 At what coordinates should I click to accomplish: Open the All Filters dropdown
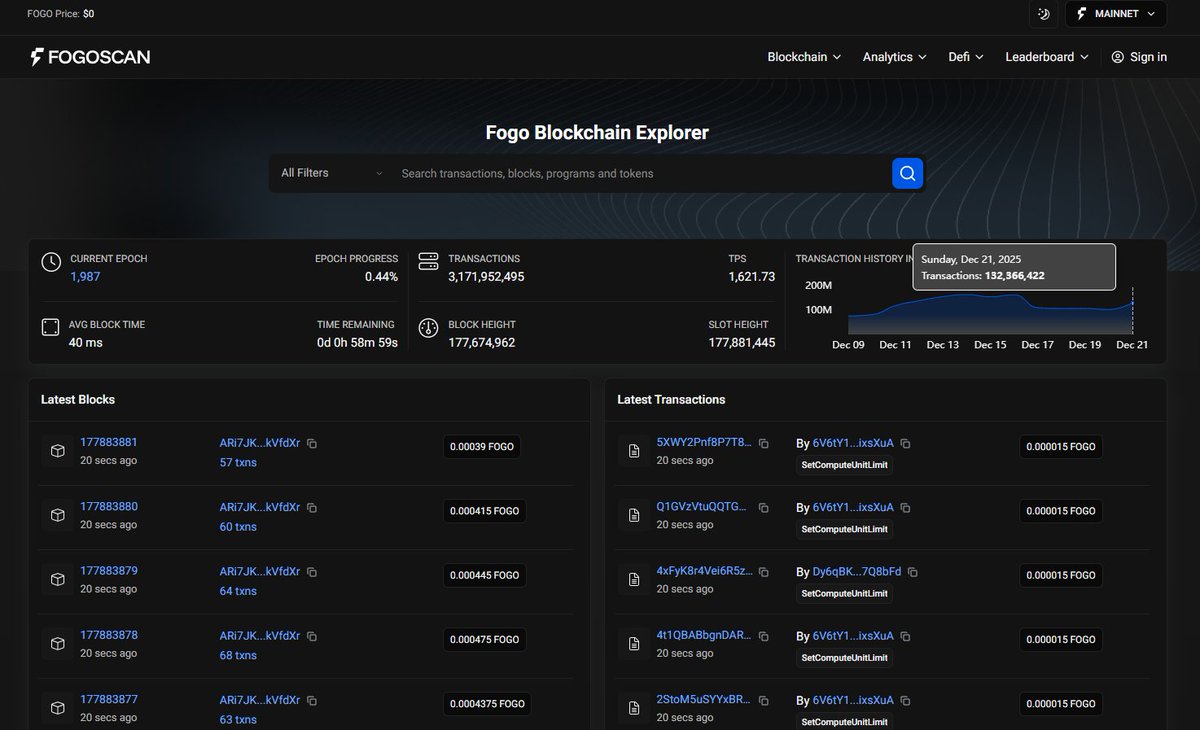pyautogui.click(x=331, y=173)
